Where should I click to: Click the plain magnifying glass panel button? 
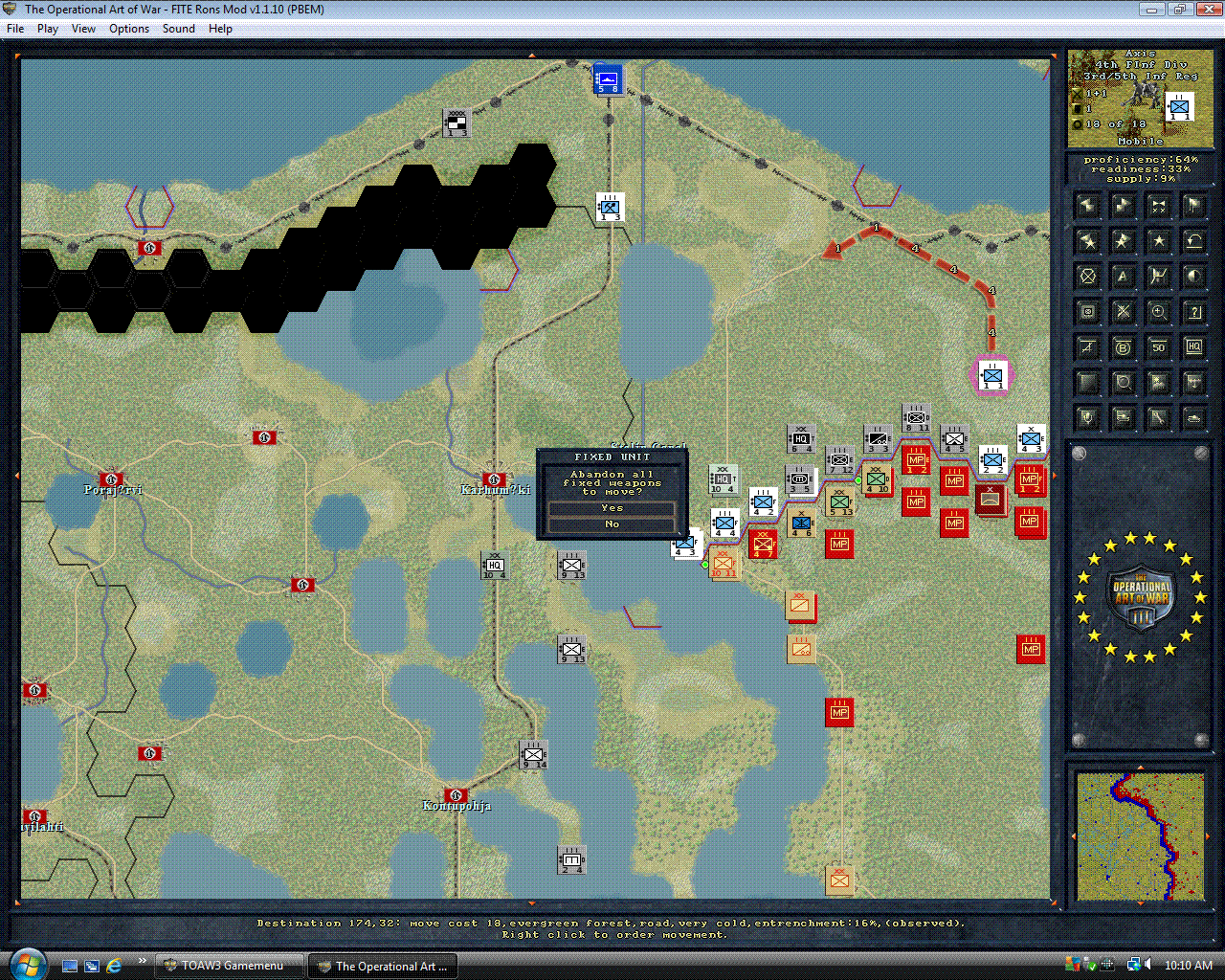coord(1123,383)
